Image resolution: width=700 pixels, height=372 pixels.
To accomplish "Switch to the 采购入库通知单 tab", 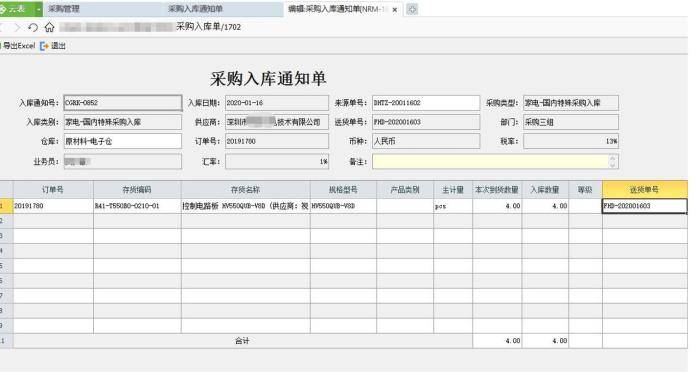I will pos(196,8).
